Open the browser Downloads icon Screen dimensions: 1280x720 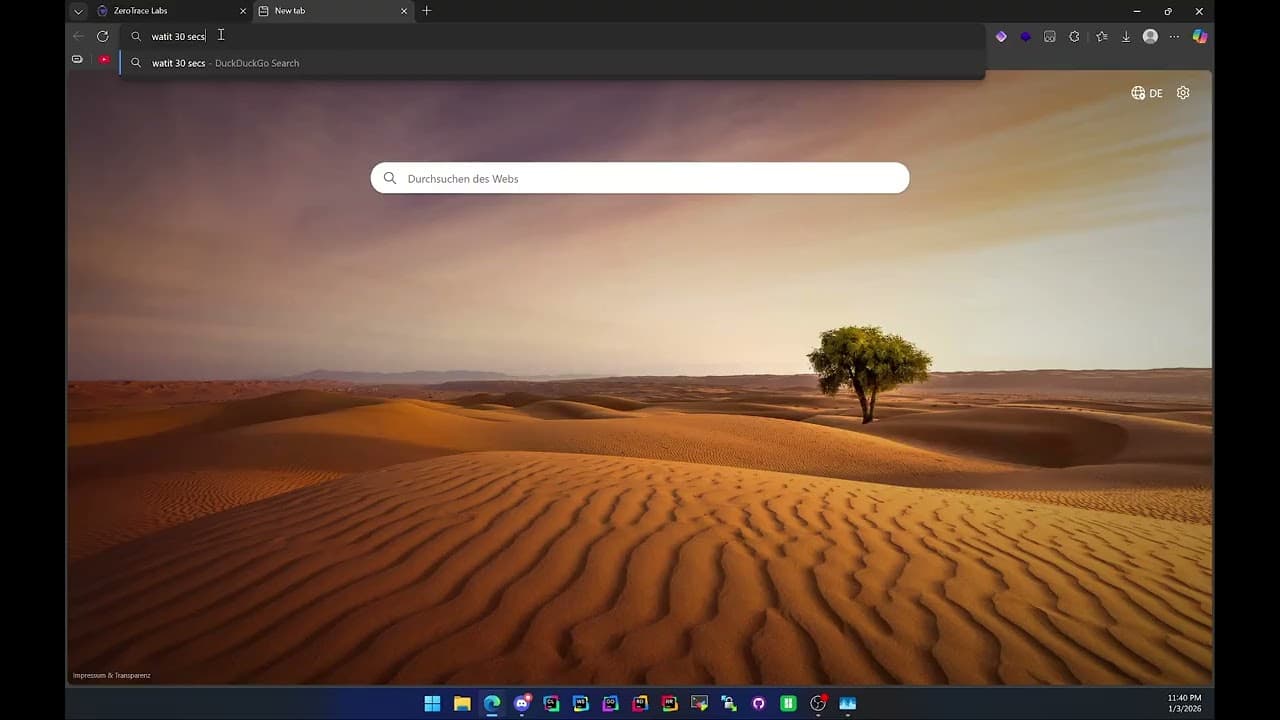(x=1126, y=36)
